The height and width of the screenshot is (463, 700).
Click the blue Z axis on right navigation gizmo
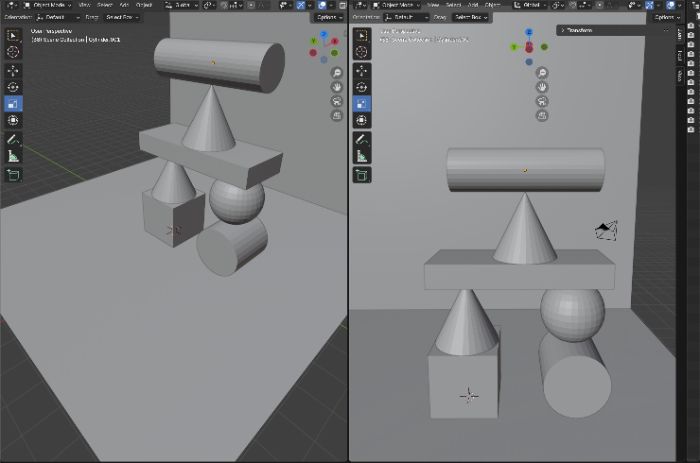click(529, 32)
